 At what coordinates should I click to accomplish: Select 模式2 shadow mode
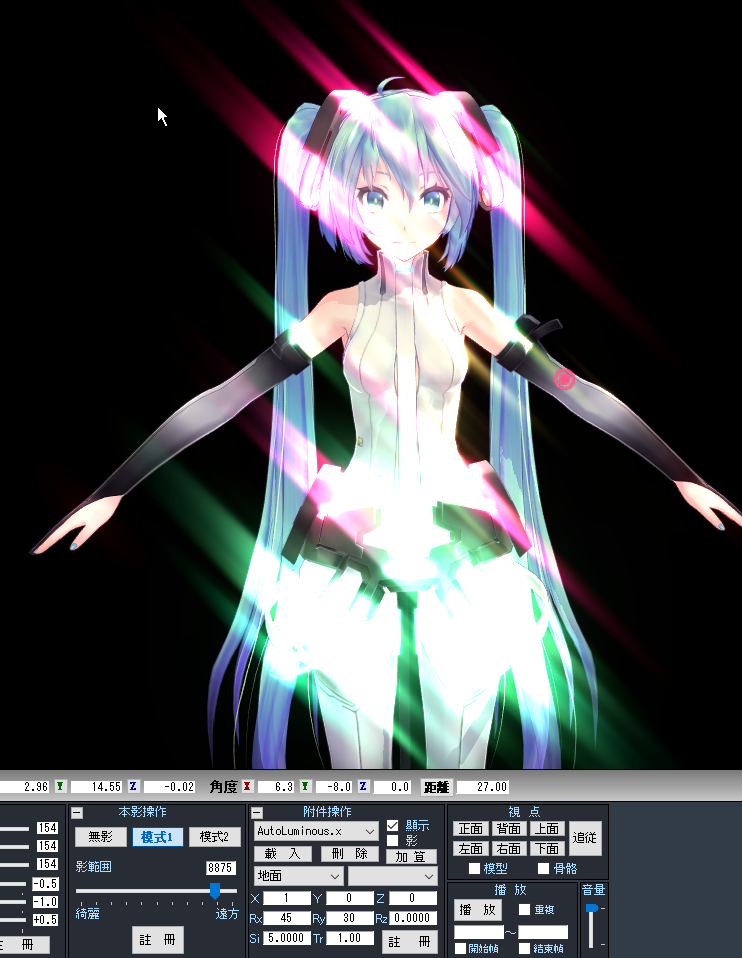click(x=214, y=836)
